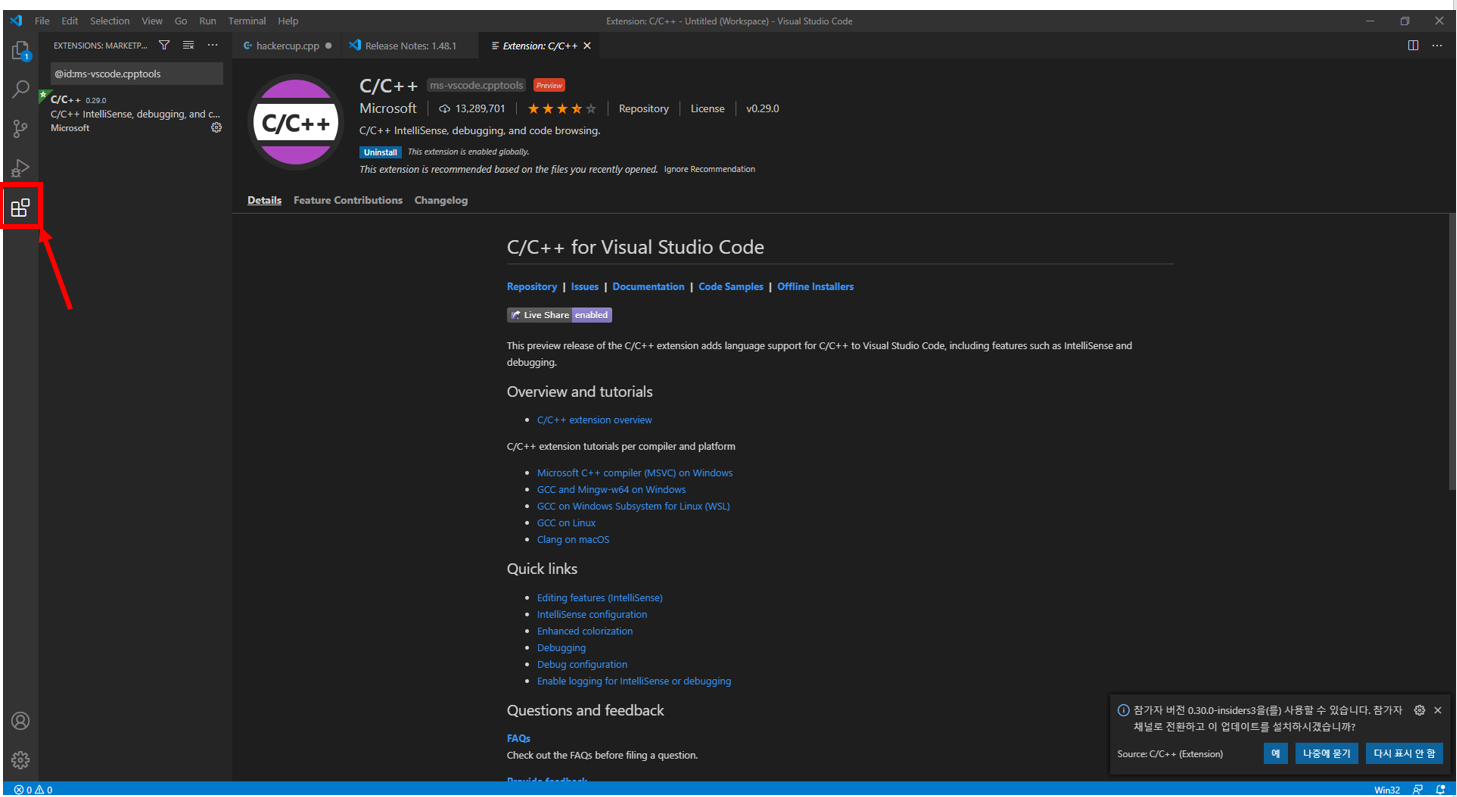Open C/C++ extension overview link
The width and height of the screenshot is (1457, 797).
pyautogui.click(x=594, y=420)
